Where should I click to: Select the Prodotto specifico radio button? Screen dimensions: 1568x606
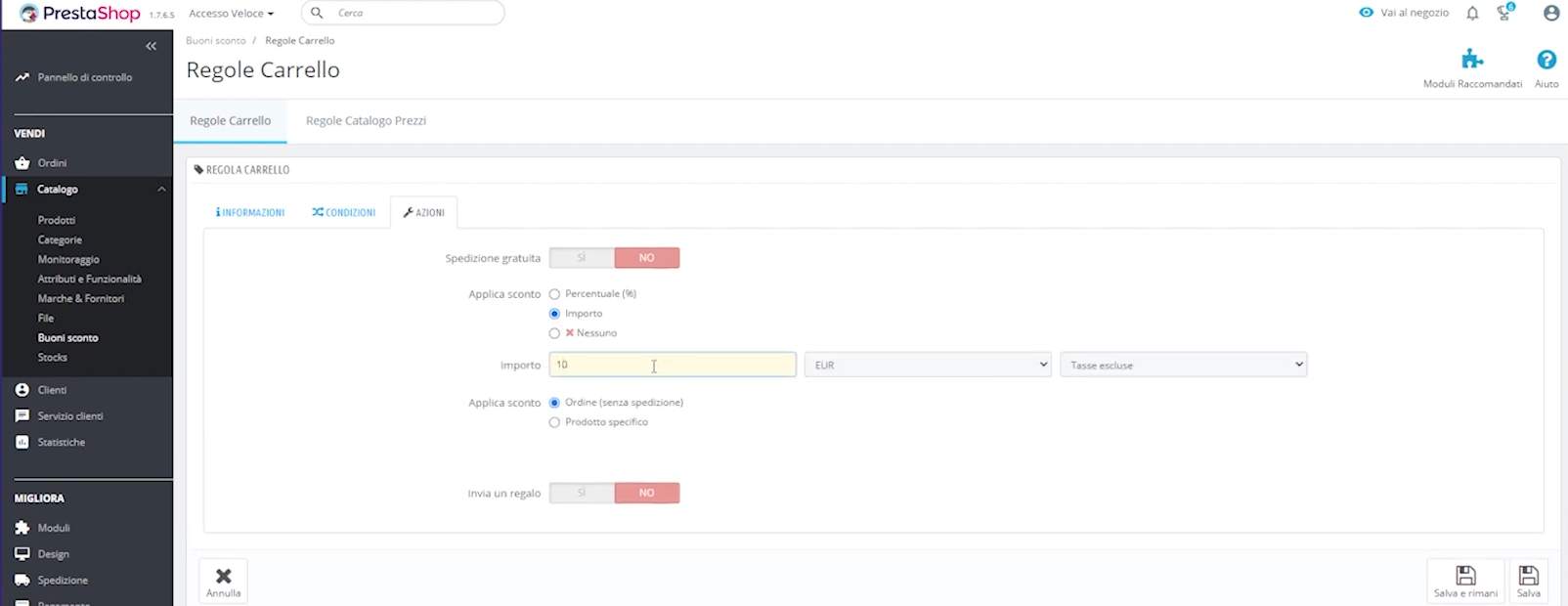click(x=554, y=422)
